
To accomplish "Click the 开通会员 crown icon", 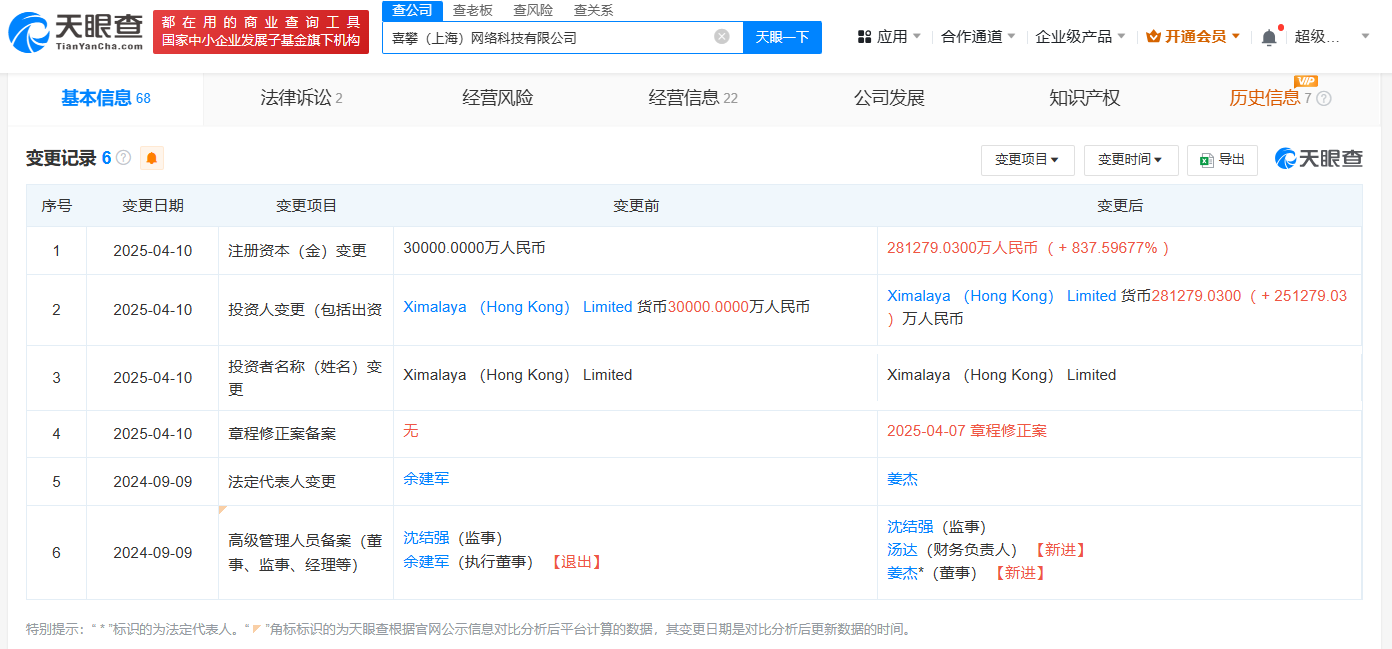I will (x=1153, y=37).
